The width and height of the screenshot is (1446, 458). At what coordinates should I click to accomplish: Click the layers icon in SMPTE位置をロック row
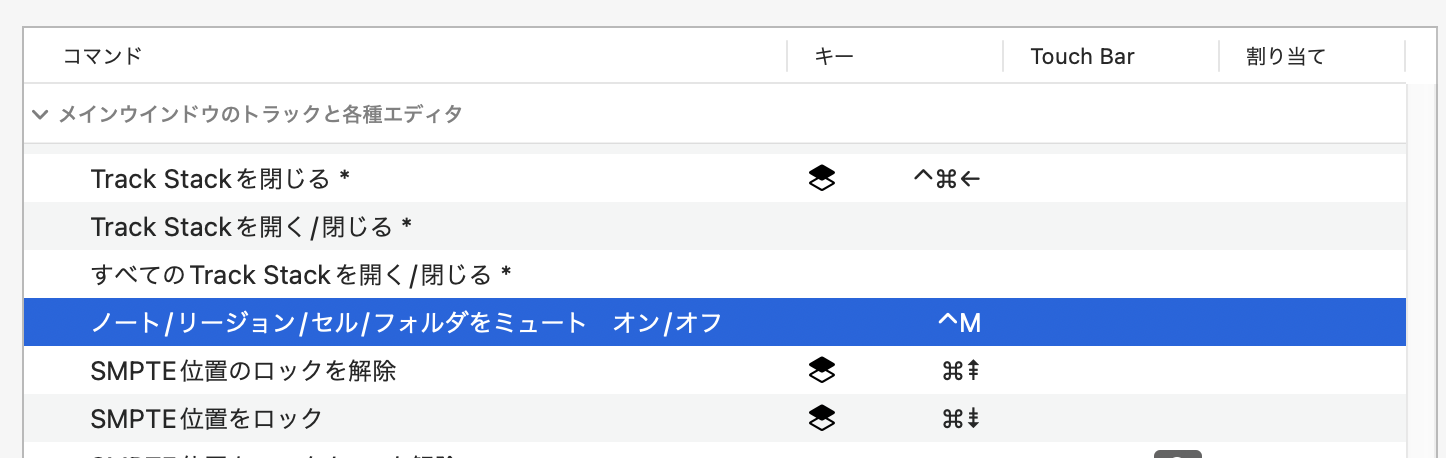821,418
